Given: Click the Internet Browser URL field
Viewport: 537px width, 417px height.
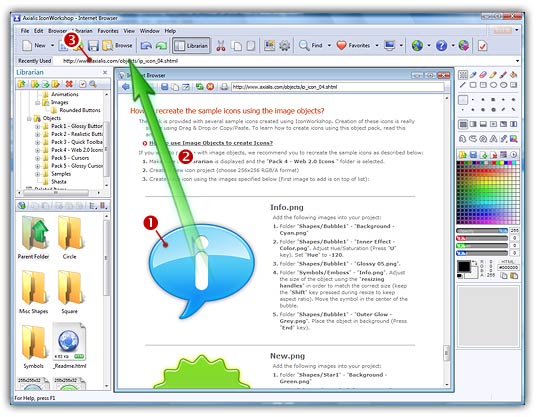Looking at the screenshot, I should tap(337, 87).
